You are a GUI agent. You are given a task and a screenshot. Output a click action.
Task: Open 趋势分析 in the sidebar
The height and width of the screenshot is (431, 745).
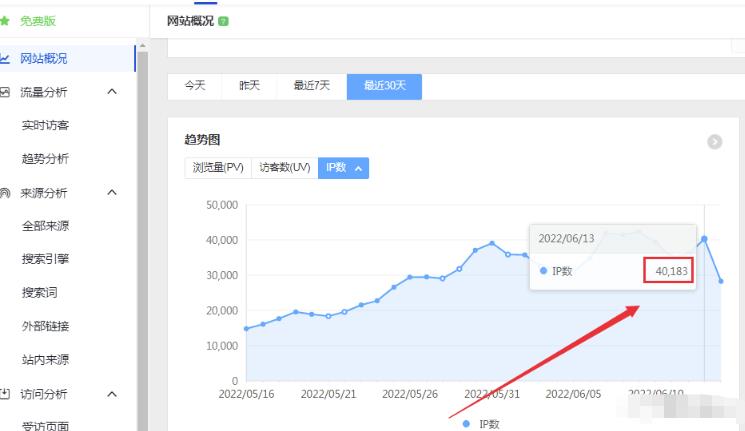pyautogui.click(x=45, y=159)
